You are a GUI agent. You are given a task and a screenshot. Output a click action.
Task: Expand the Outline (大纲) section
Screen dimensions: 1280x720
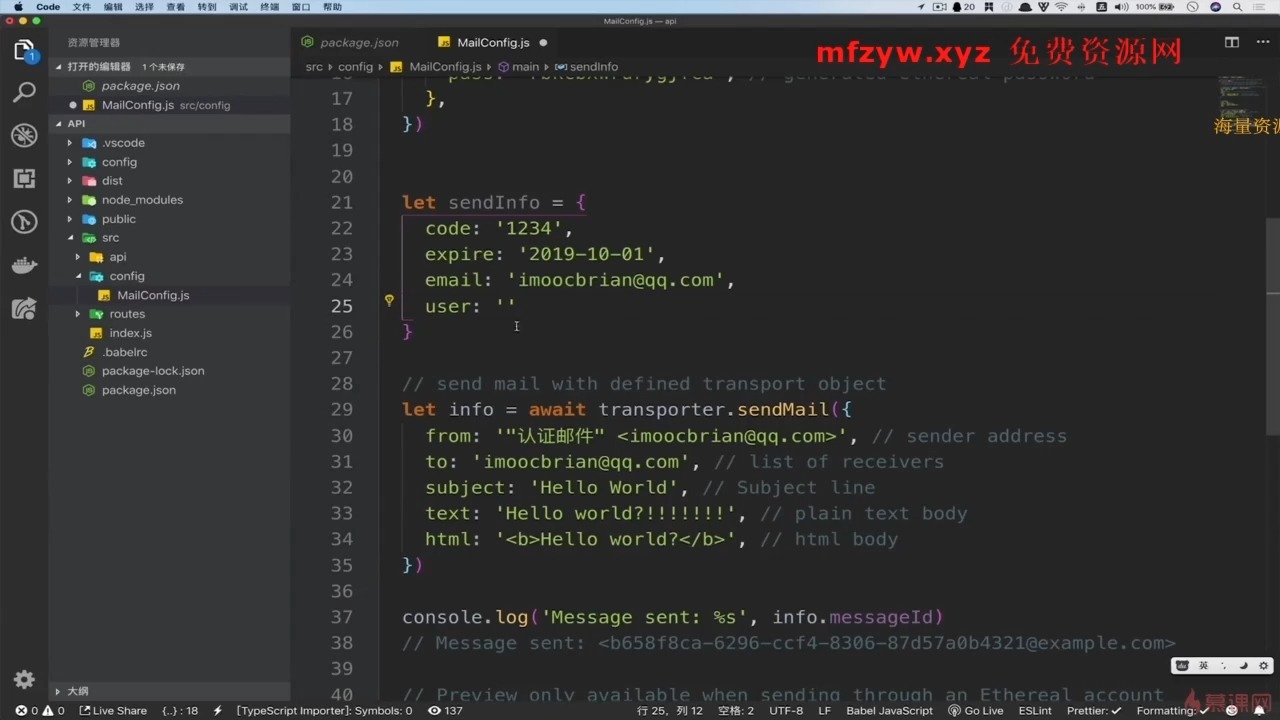(x=170, y=691)
